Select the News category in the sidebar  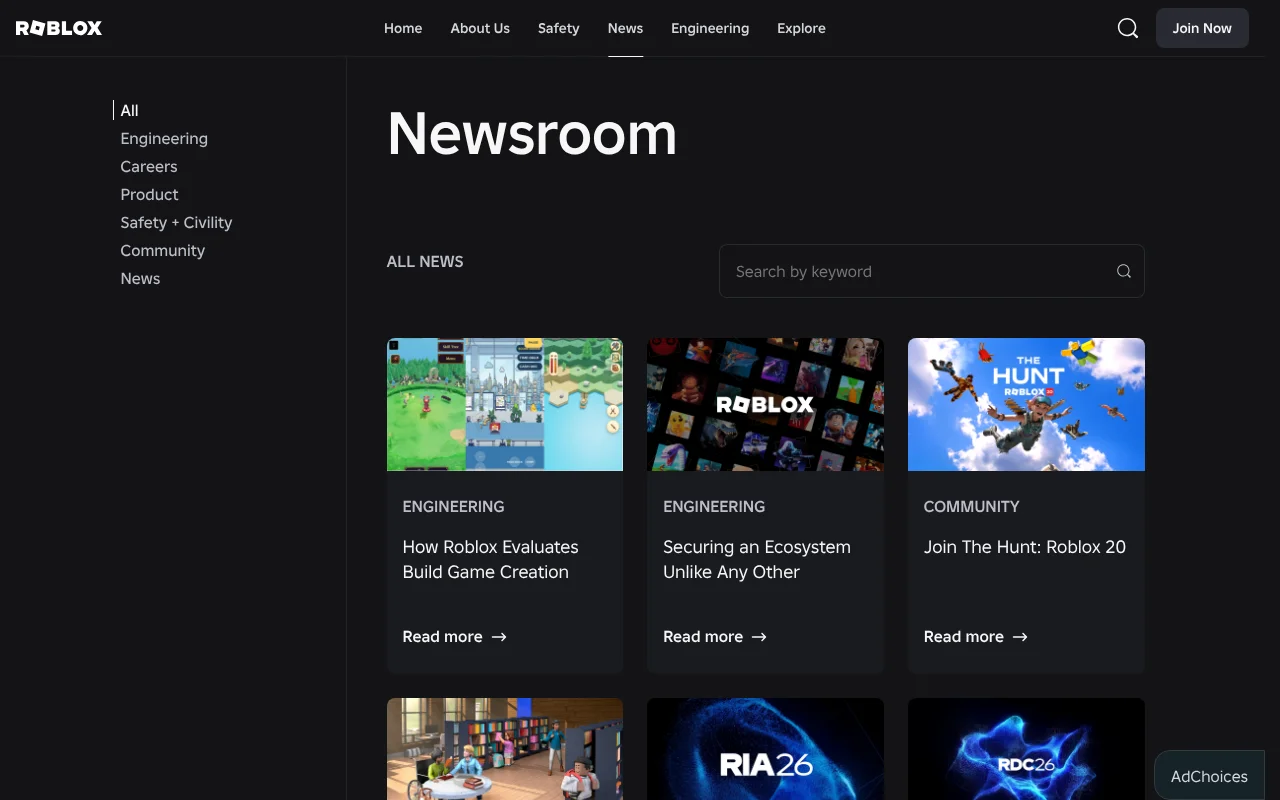click(140, 279)
